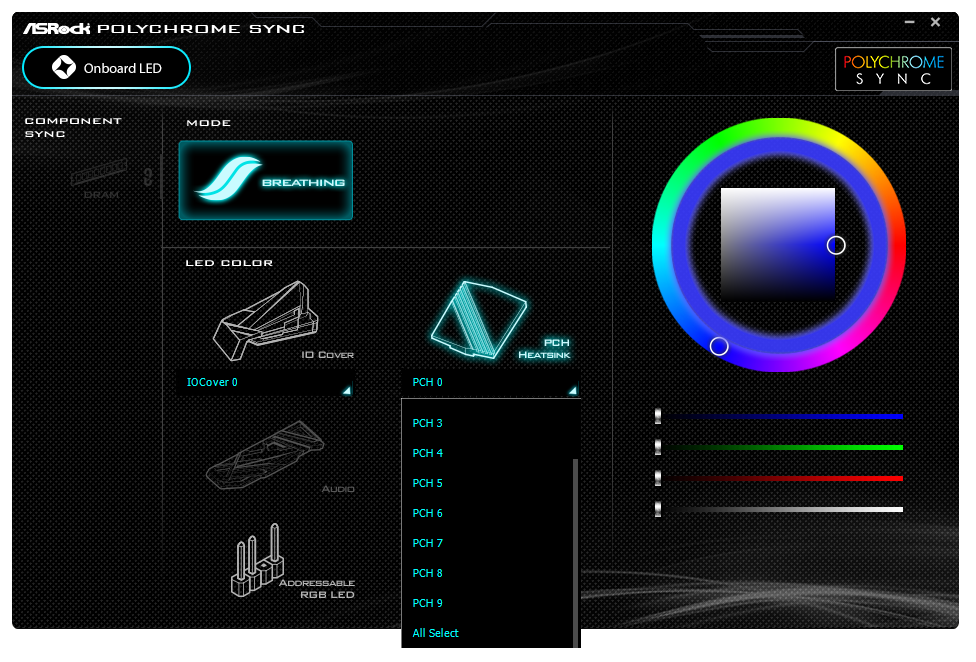Close the Polychrome Sync window

point(936,22)
